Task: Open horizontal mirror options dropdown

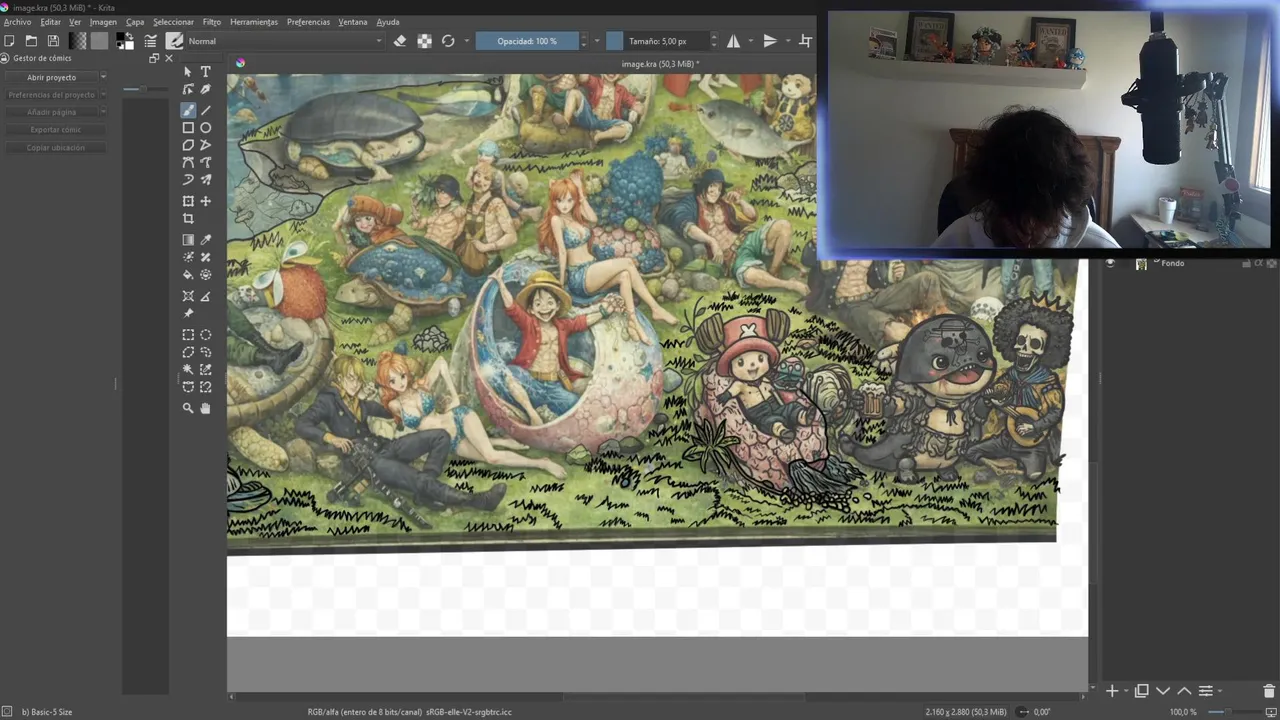Action: click(751, 41)
